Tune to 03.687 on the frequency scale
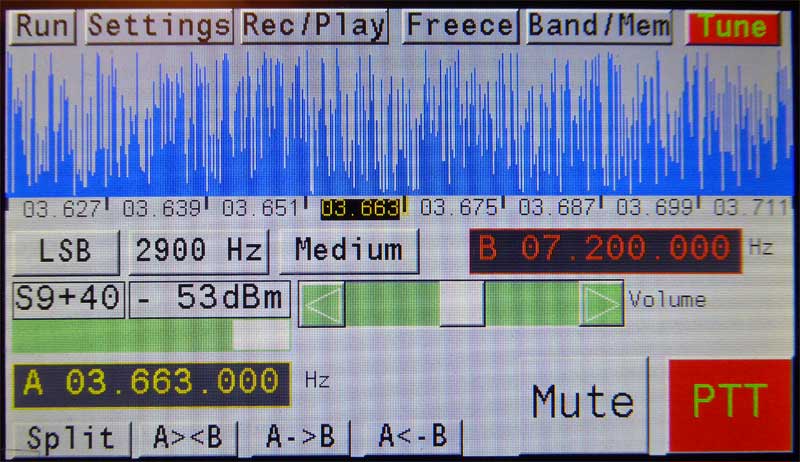 tap(557, 208)
